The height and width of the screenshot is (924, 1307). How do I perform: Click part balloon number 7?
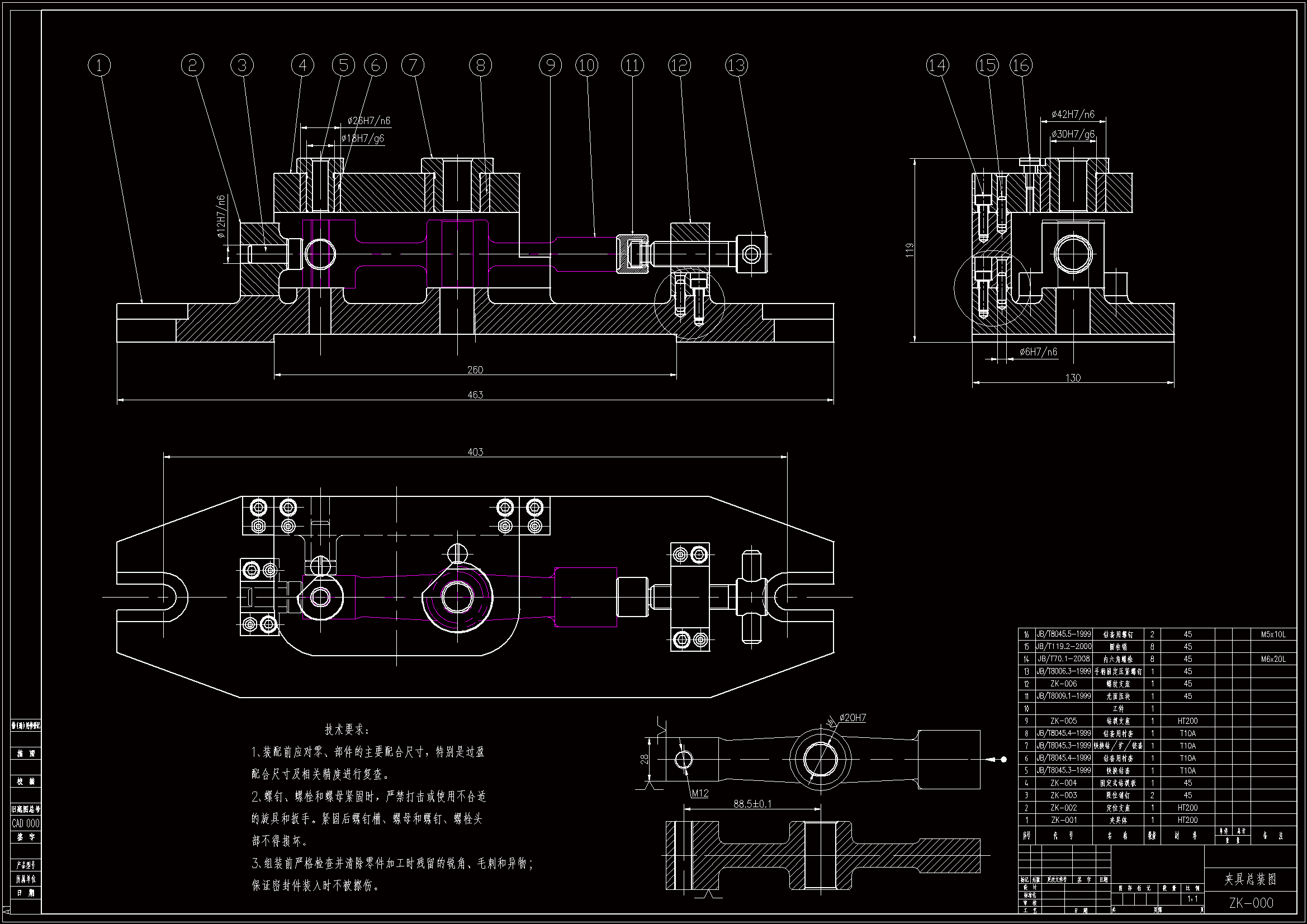click(413, 65)
